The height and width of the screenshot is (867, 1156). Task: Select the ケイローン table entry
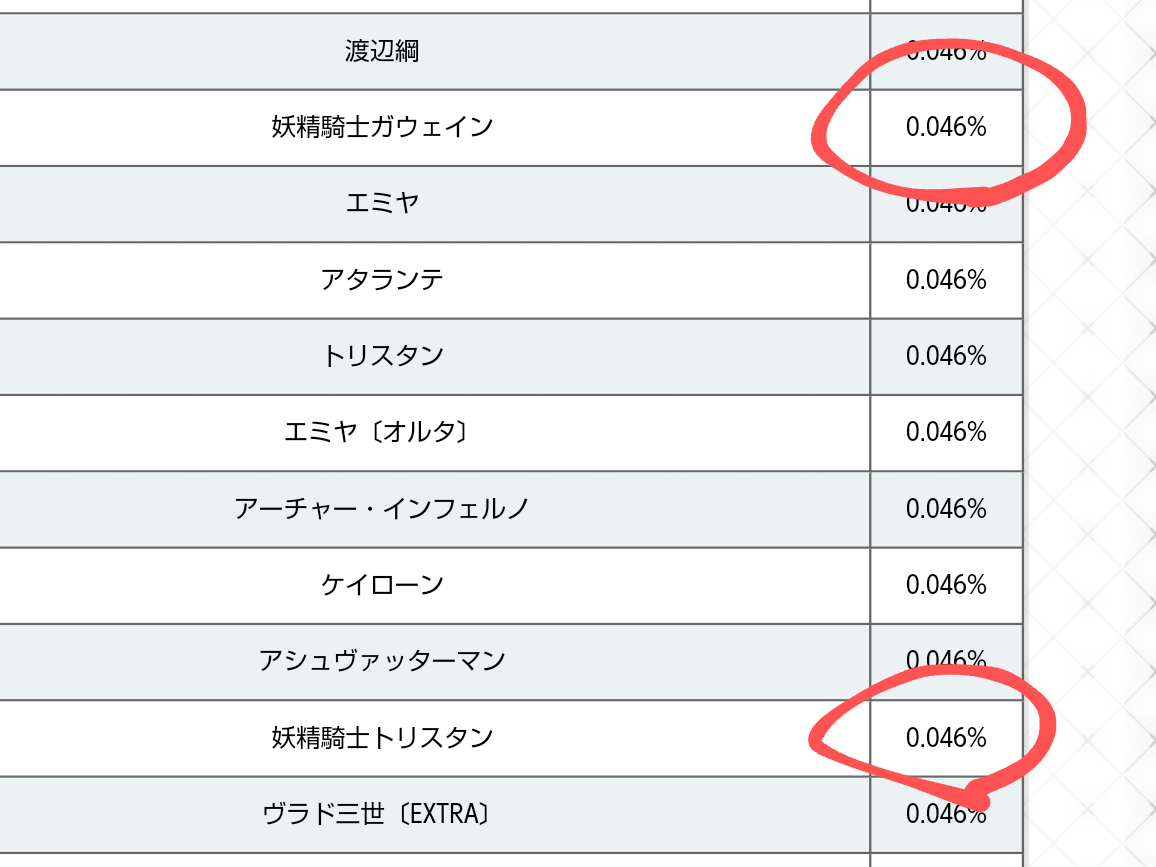tap(382, 584)
